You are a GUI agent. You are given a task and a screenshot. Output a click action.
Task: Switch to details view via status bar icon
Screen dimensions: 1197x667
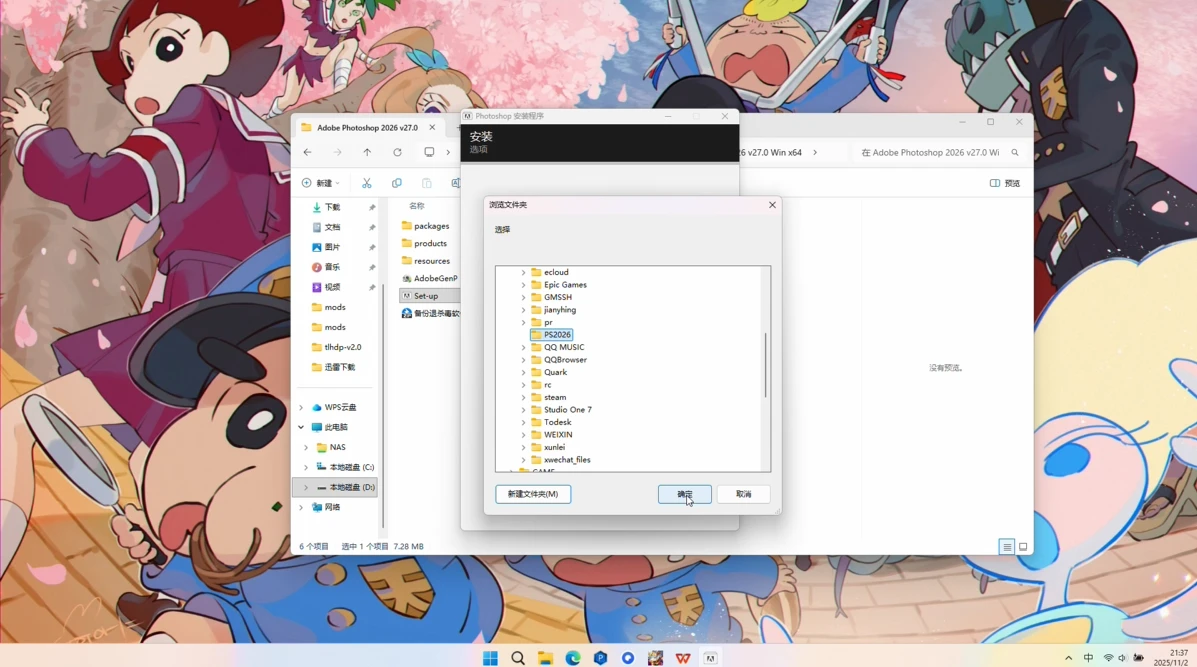pos(1006,546)
